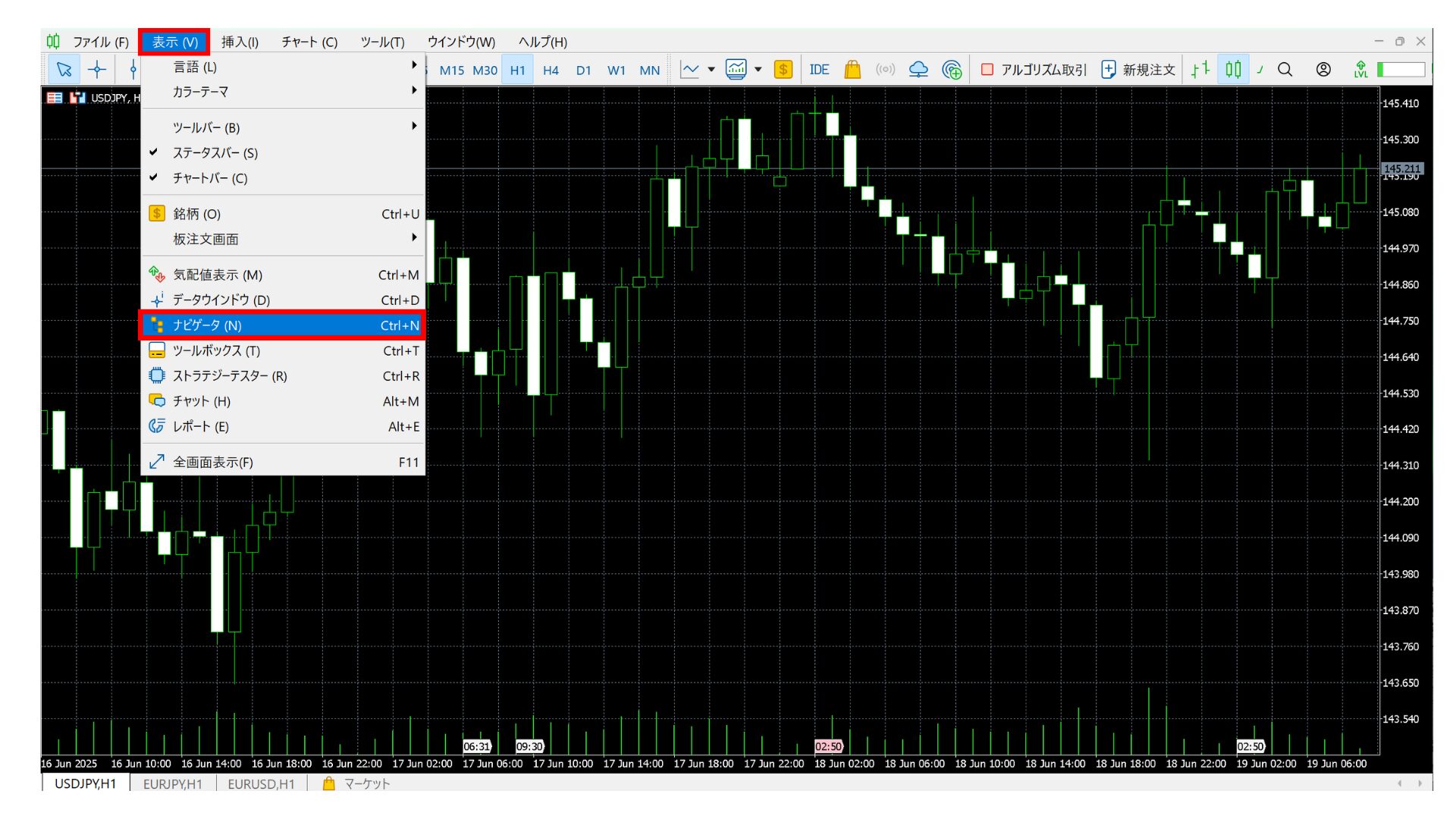Click the 02:50 marker on 18 Jun
The image size is (1456, 819).
[828, 747]
